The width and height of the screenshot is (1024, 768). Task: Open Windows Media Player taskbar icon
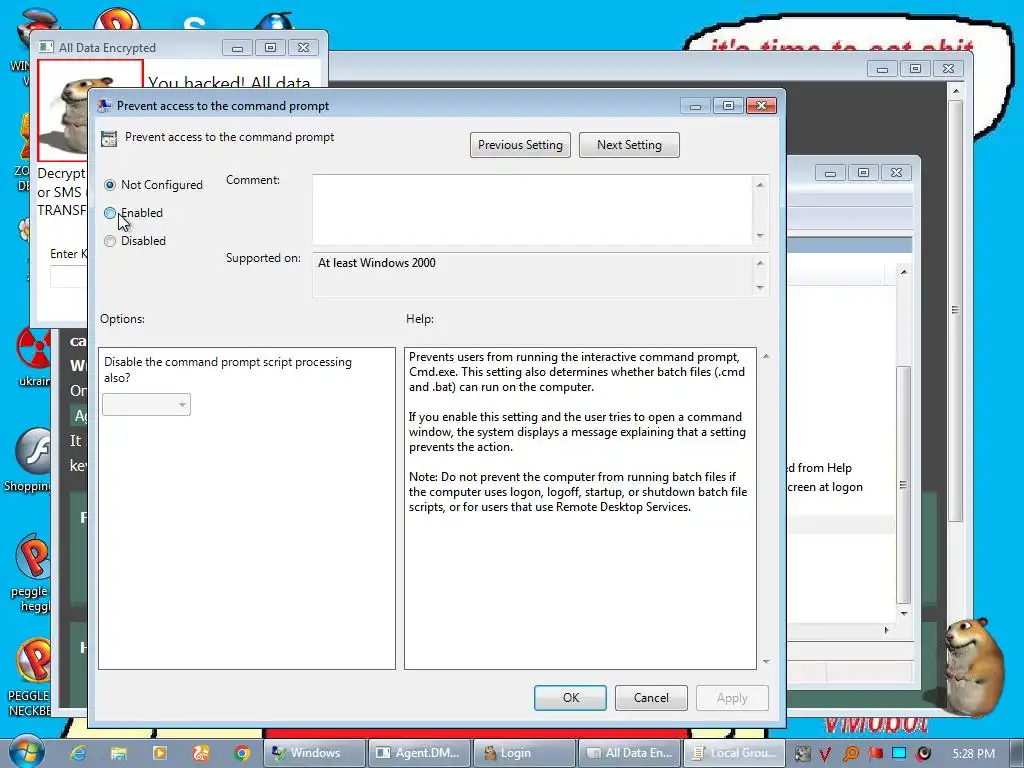[159, 752]
